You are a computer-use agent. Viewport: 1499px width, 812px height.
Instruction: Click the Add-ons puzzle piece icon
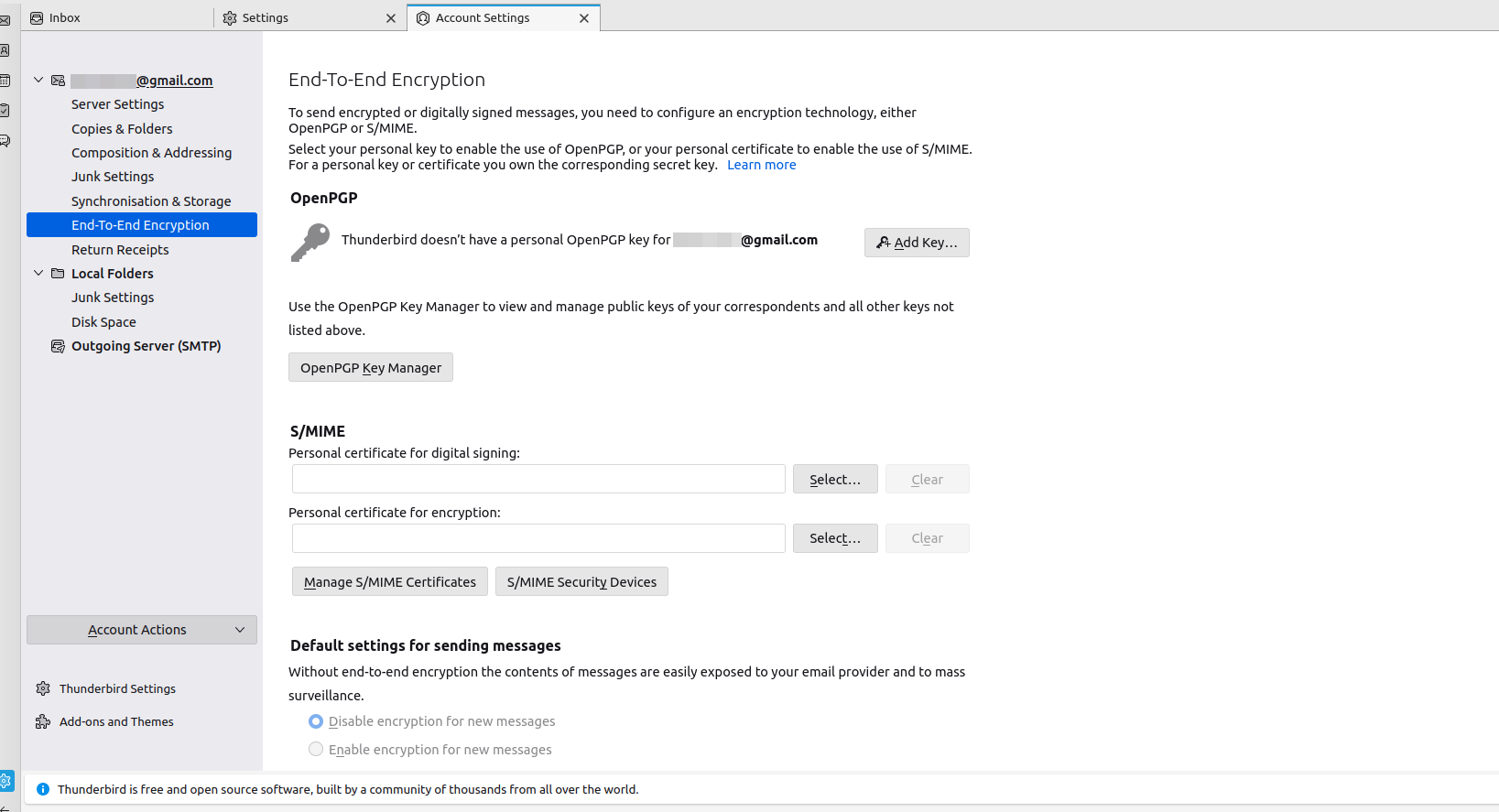click(43, 721)
